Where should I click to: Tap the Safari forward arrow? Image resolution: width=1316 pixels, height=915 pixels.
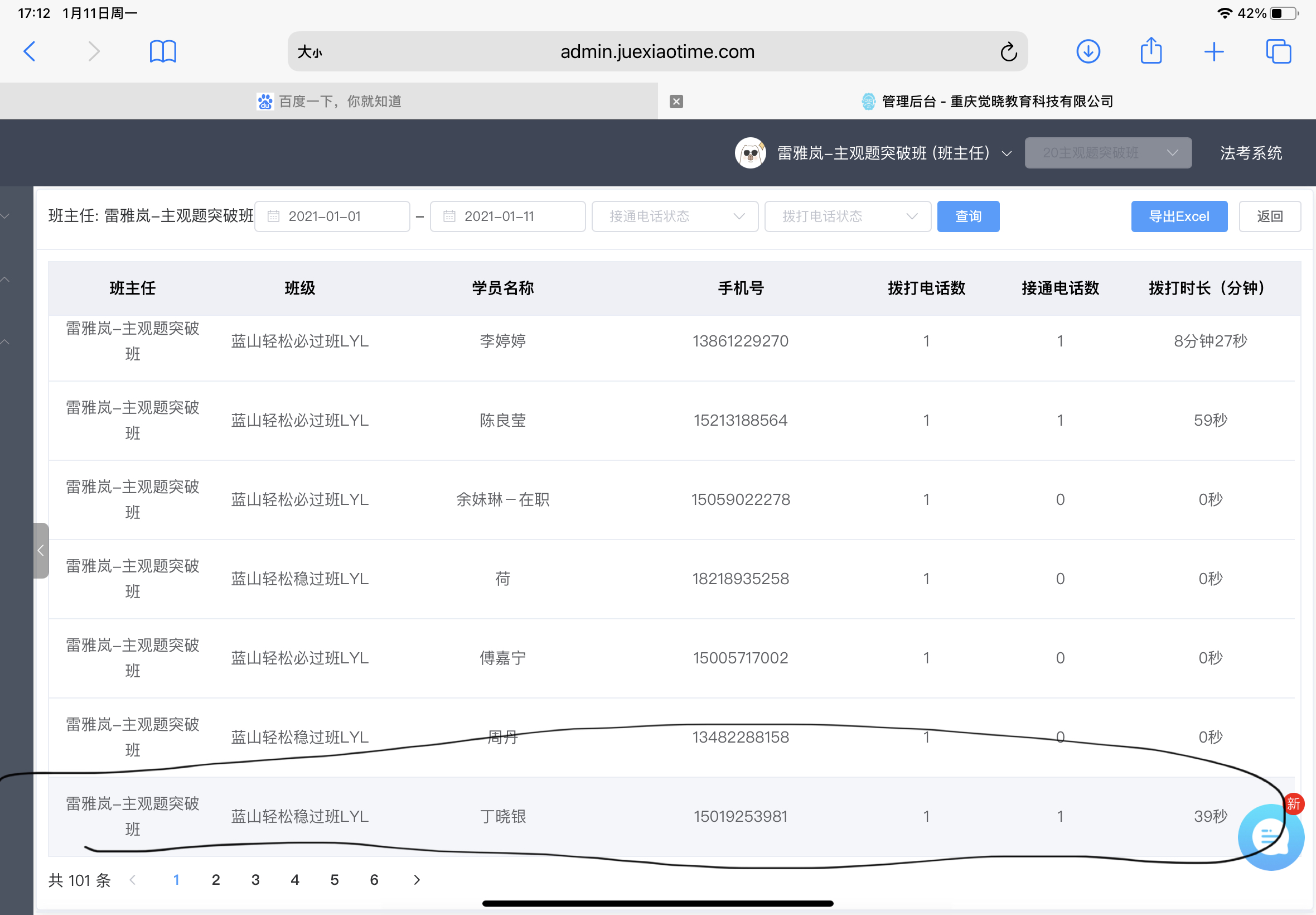coord(94,51)
